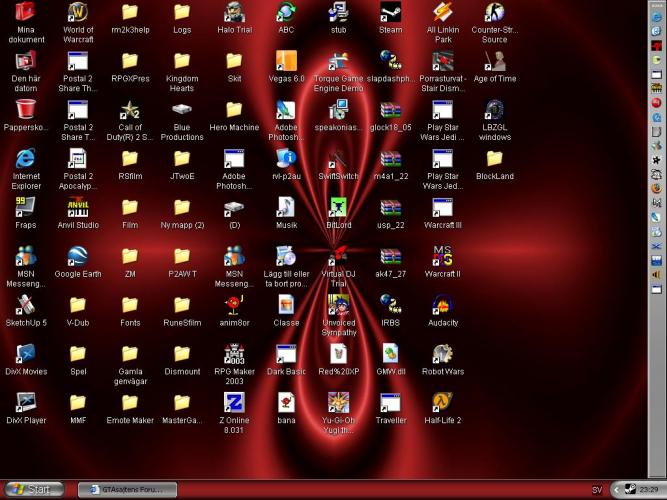Viewport: 667px width, 500px height.
Task: Open Porrasturvat Stair Dismount shortcut
Action: click(x=442, y=61)
